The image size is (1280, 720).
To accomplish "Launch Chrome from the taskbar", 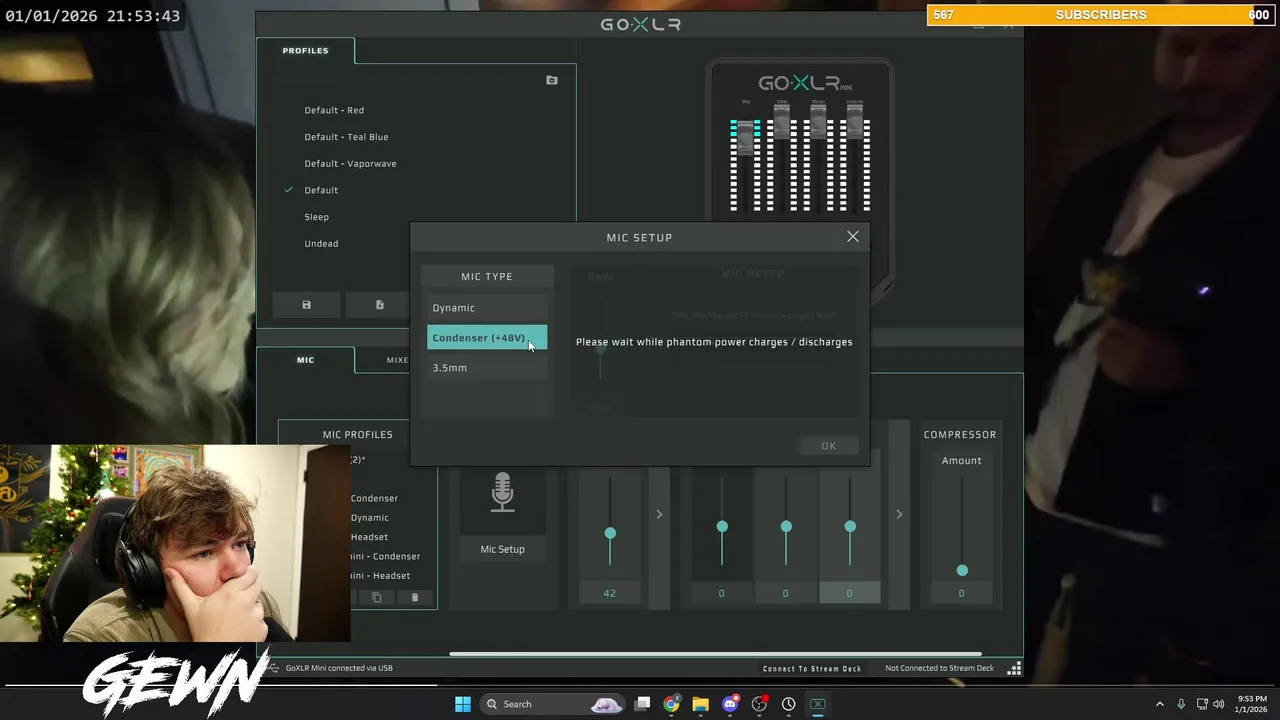I will point(672,704).
